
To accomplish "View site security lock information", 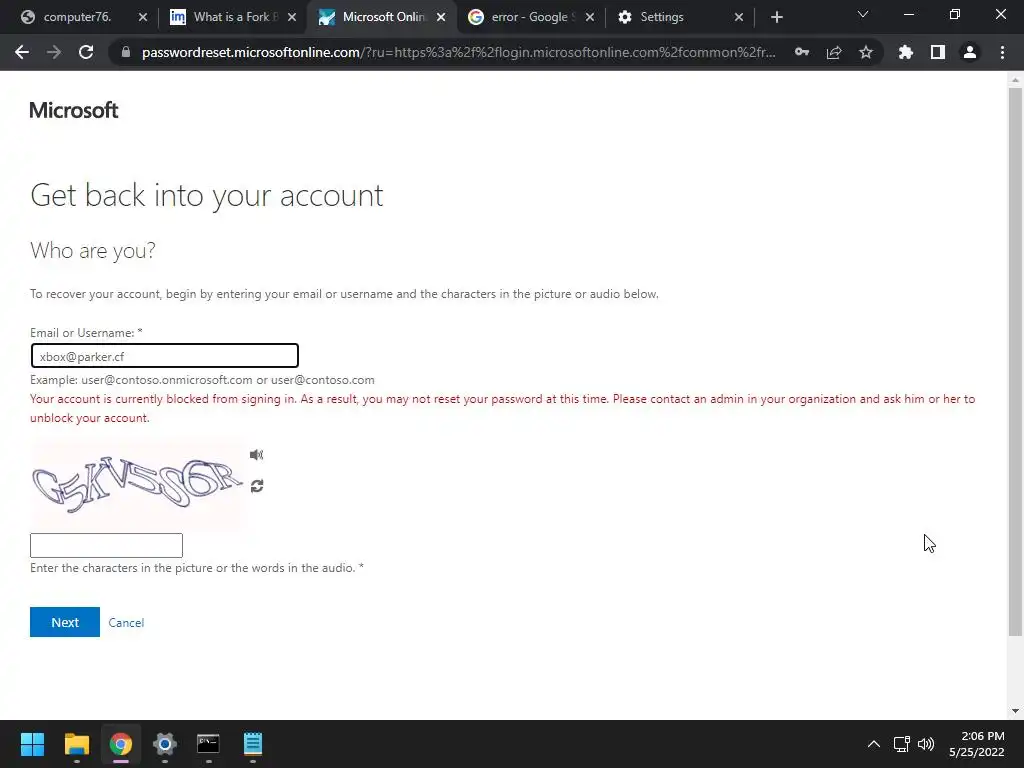I will (126, 52).
